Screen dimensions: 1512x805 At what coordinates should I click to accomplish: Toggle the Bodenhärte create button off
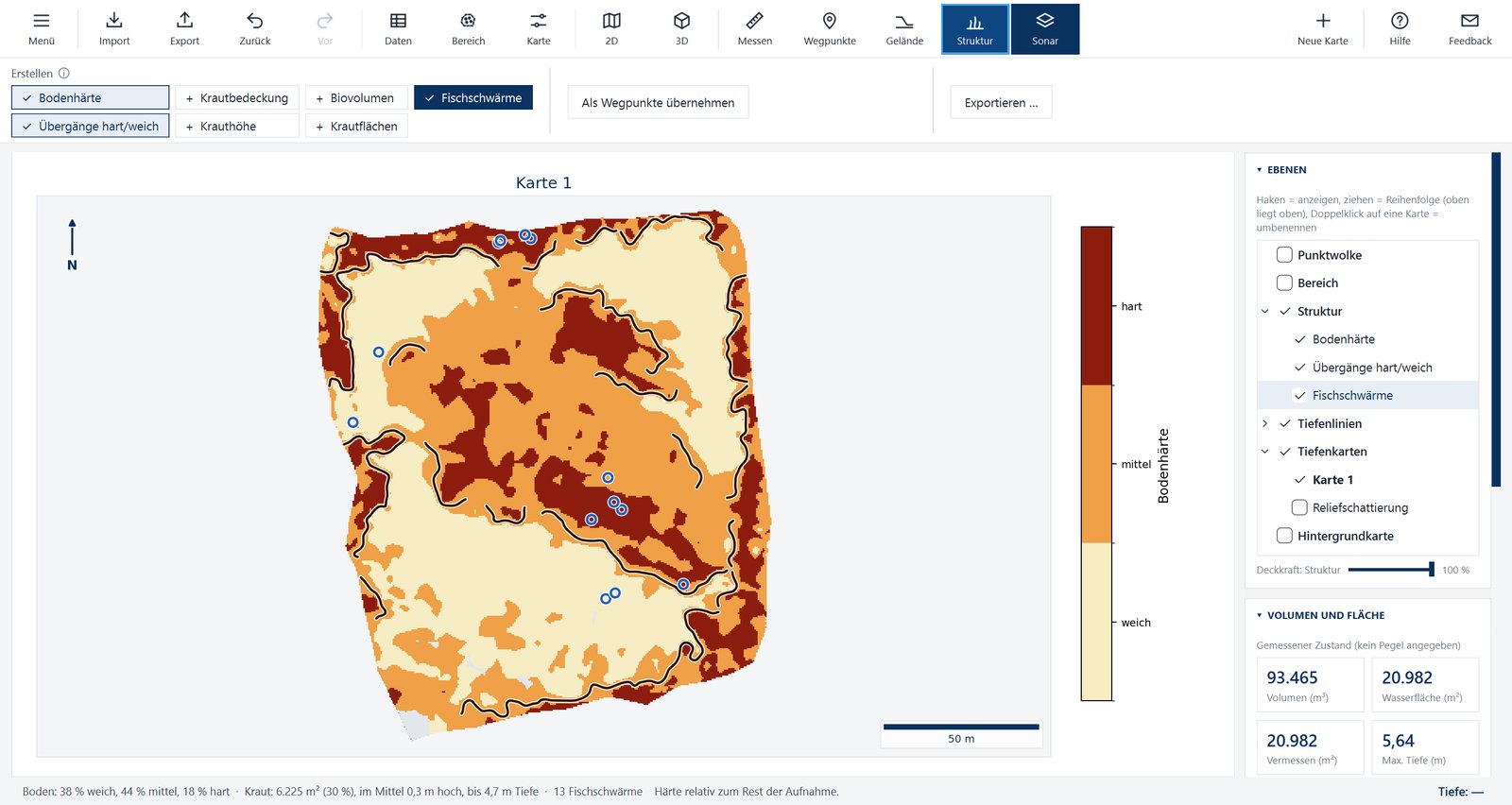(91, 97)
